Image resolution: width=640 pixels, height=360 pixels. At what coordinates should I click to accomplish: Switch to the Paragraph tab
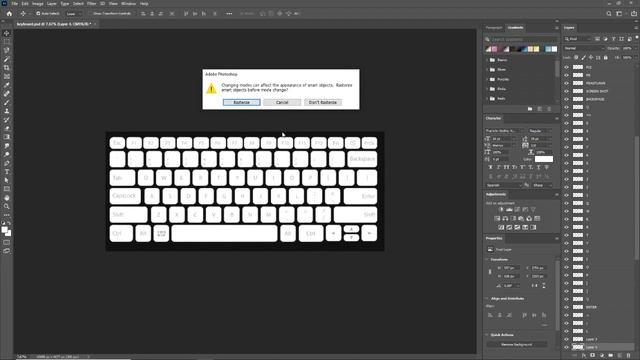(494, 28)
